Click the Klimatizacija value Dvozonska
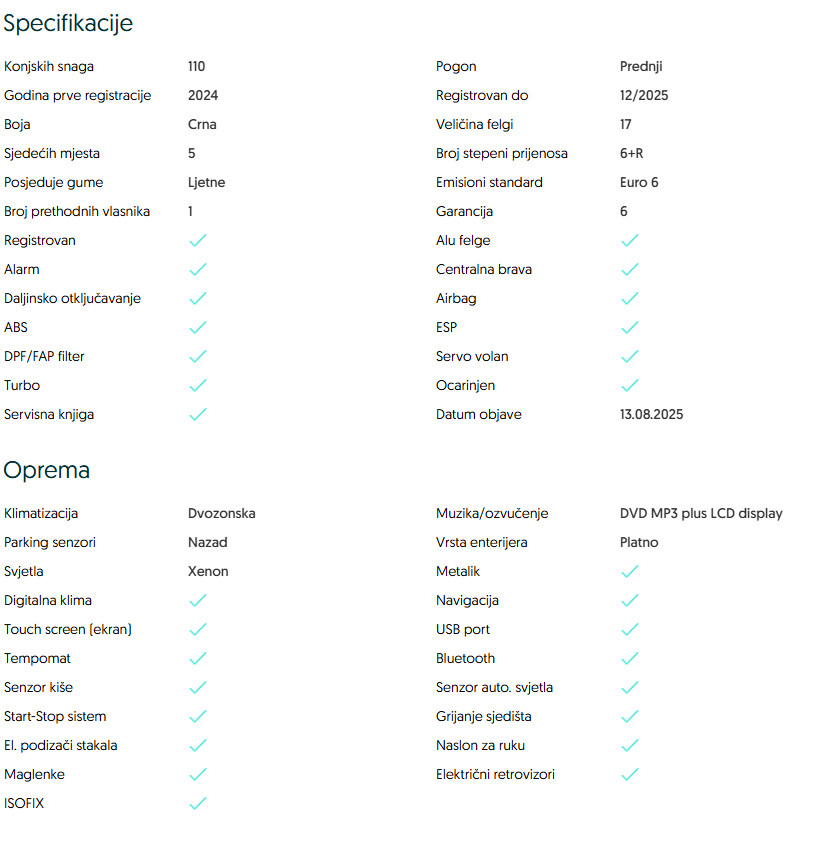814x843 pixels. [x=221, y=513]
